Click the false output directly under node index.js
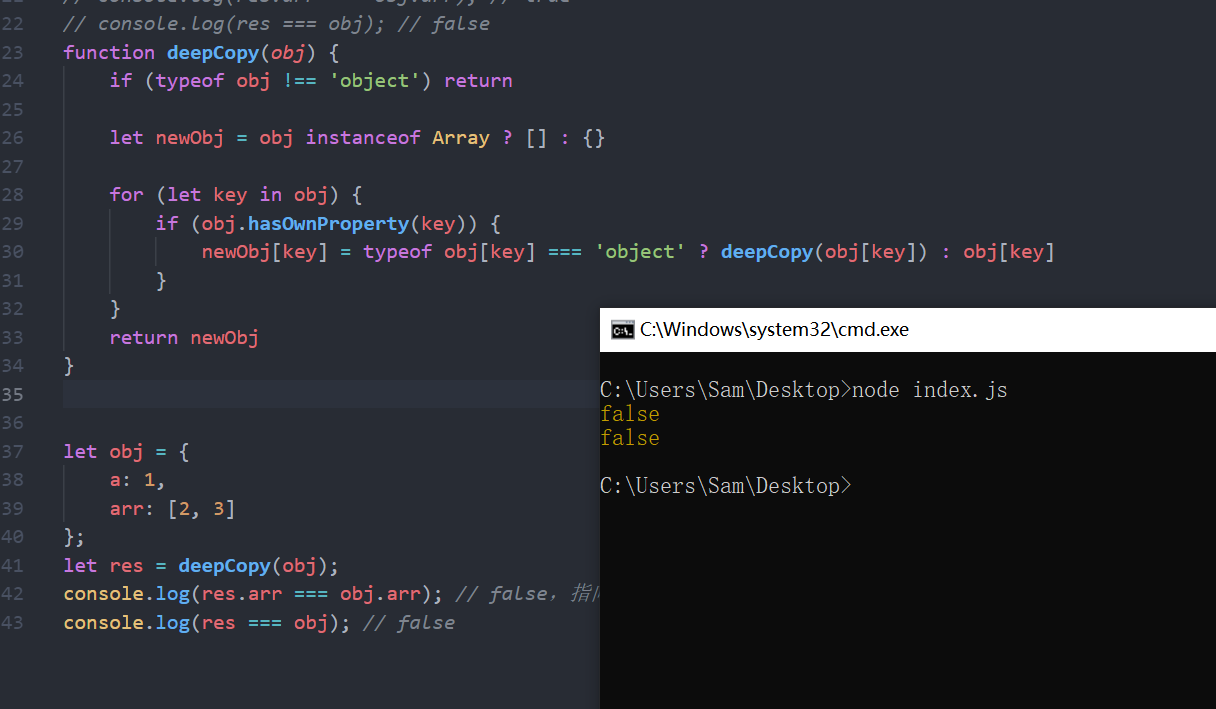Screen dimensions: 1216x709 point(630,414)
